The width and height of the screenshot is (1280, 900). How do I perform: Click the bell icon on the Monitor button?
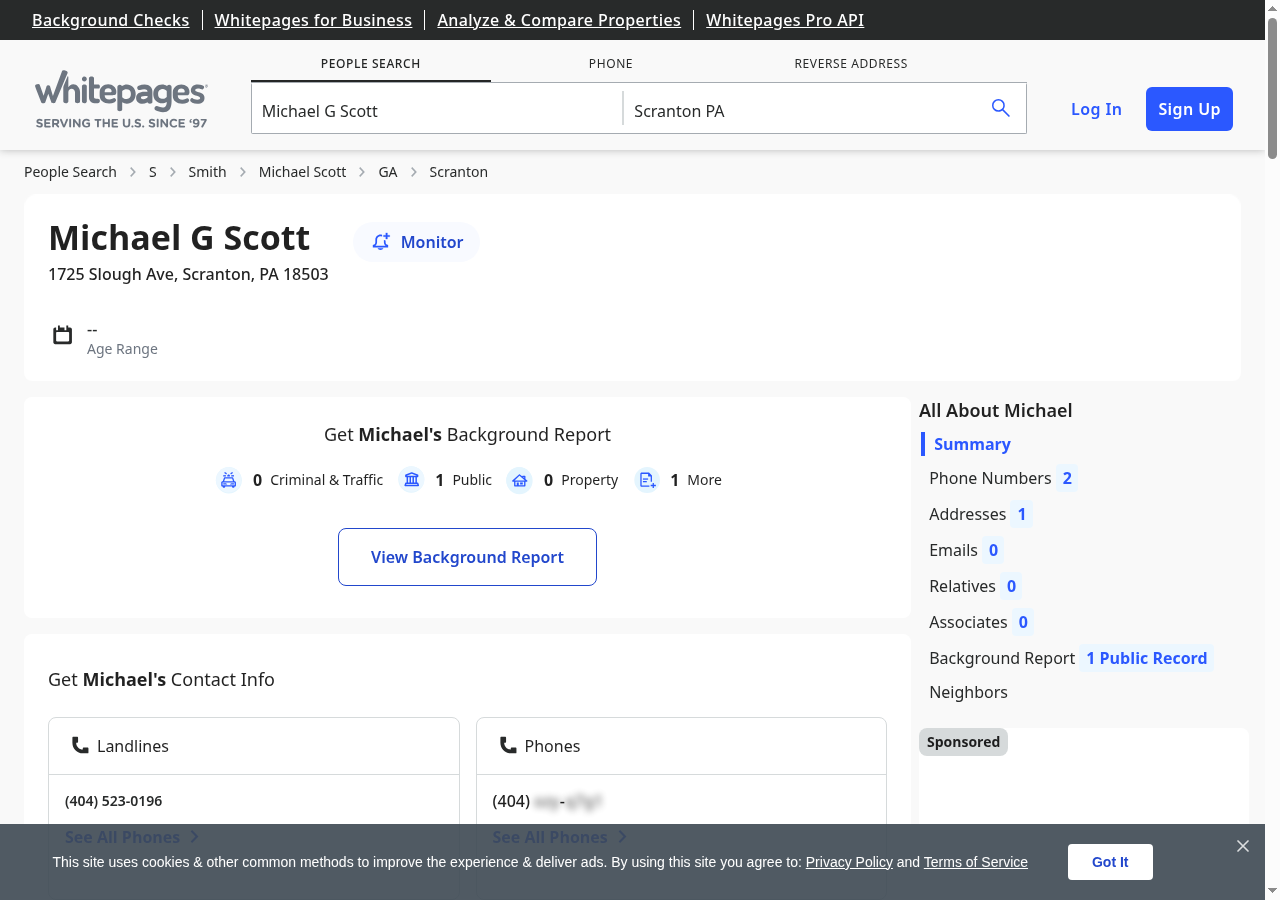tap(380, 241)
